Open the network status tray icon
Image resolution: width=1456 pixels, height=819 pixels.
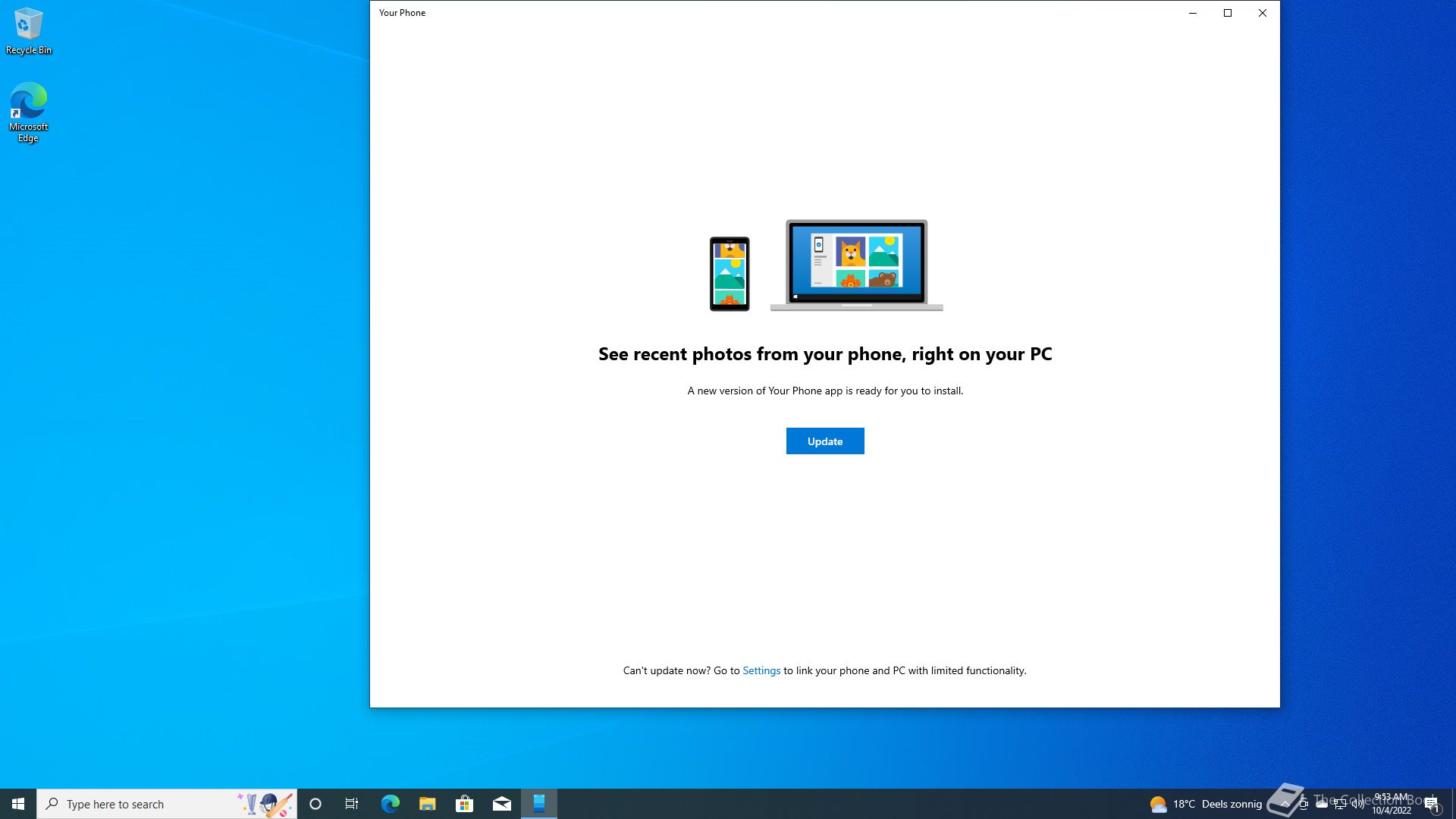(1340, 805)
